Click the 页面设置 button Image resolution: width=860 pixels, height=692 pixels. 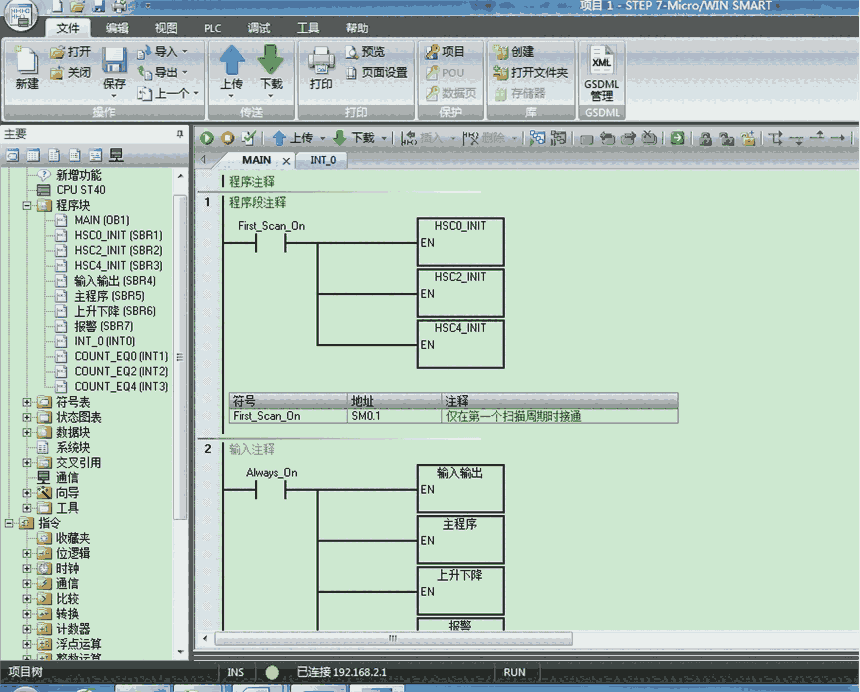377,72
